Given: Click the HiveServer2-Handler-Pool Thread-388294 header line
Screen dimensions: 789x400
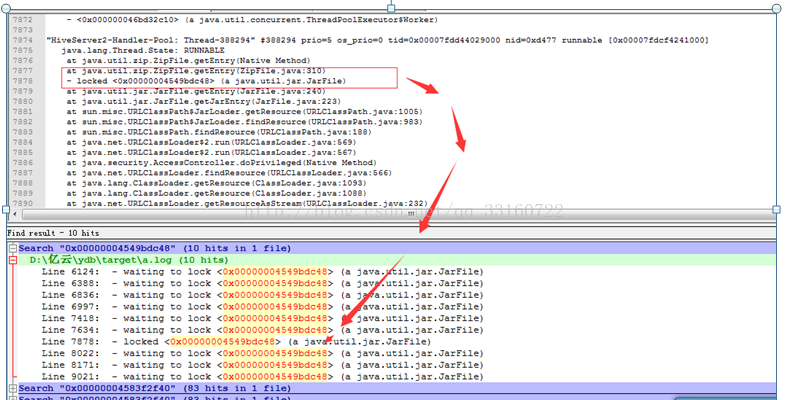Looking at the screenshot, I should point(377,40).
